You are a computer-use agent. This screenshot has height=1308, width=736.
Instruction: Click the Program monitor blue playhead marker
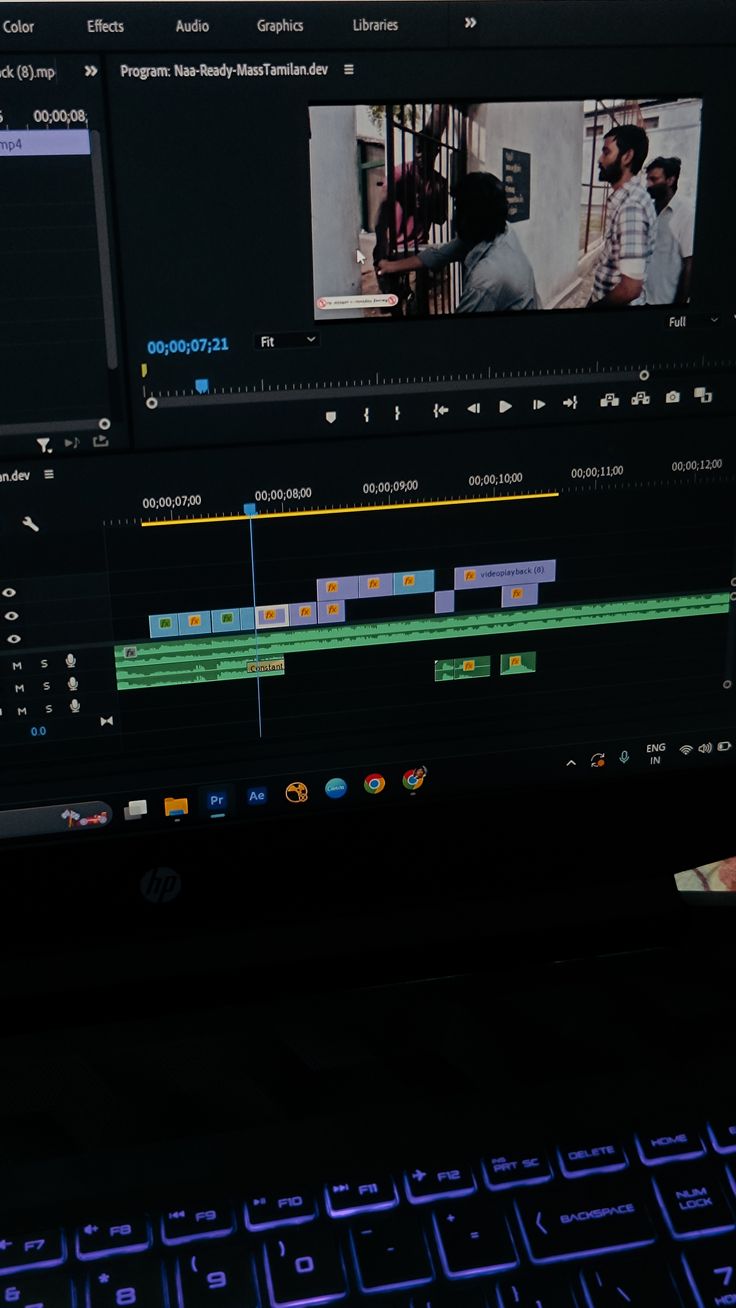point(201,385)
